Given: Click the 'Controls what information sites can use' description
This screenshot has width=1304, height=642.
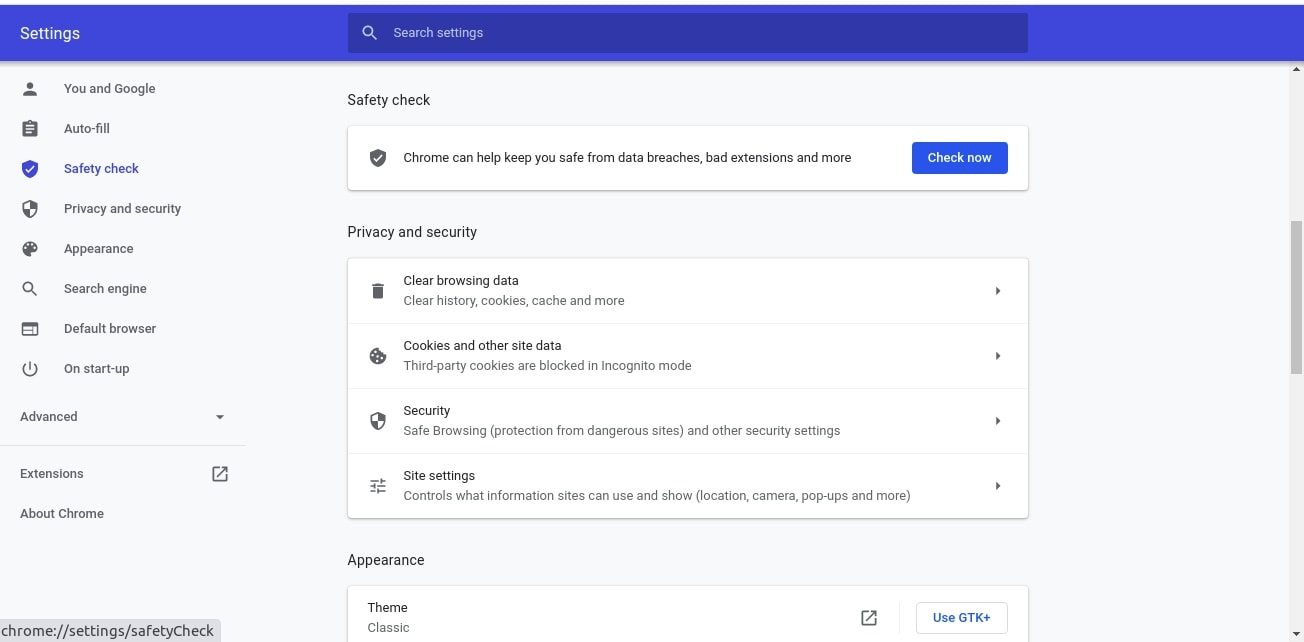Looking at the screenshot, I should tap(657, 496).
